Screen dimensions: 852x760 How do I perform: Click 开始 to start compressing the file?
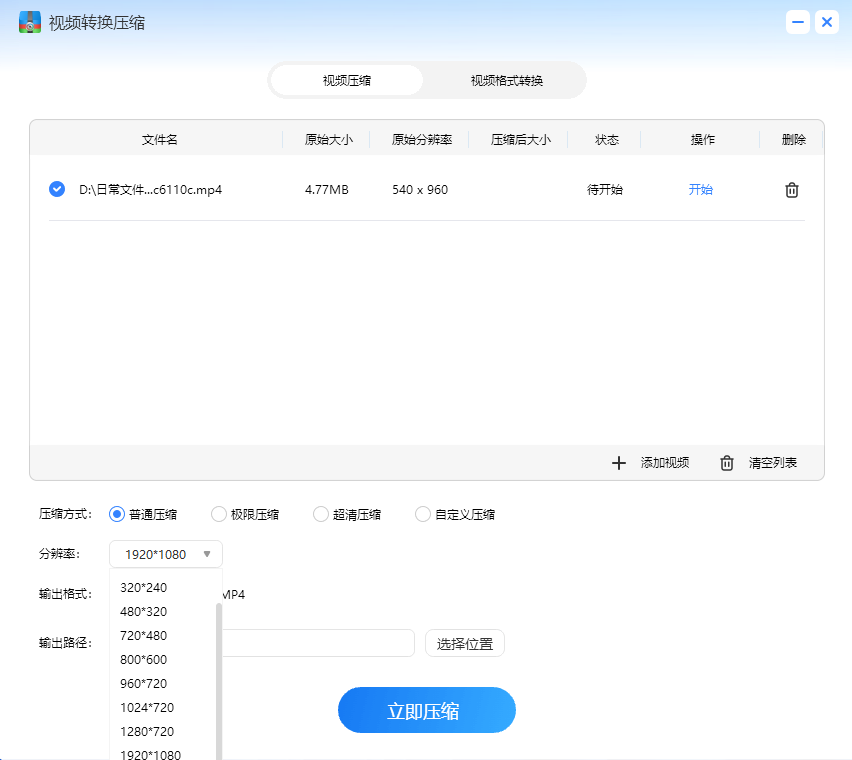[x=701, y=189]
